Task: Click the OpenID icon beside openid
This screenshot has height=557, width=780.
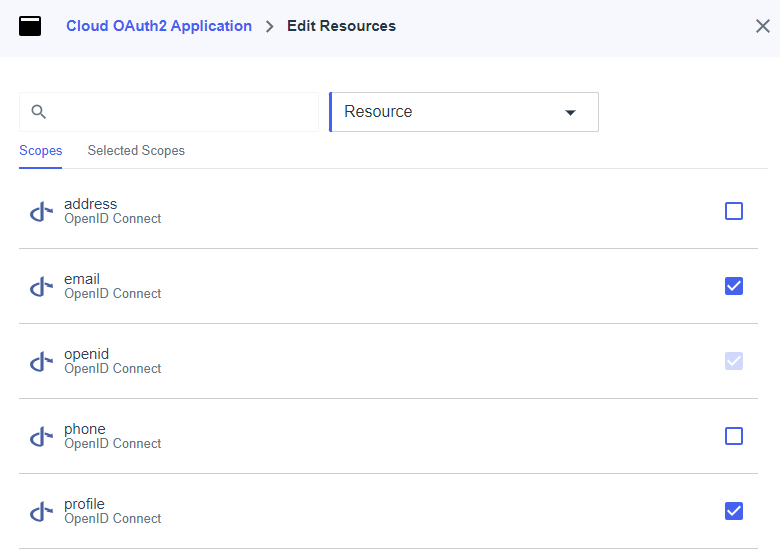Action: coord(41,361)
